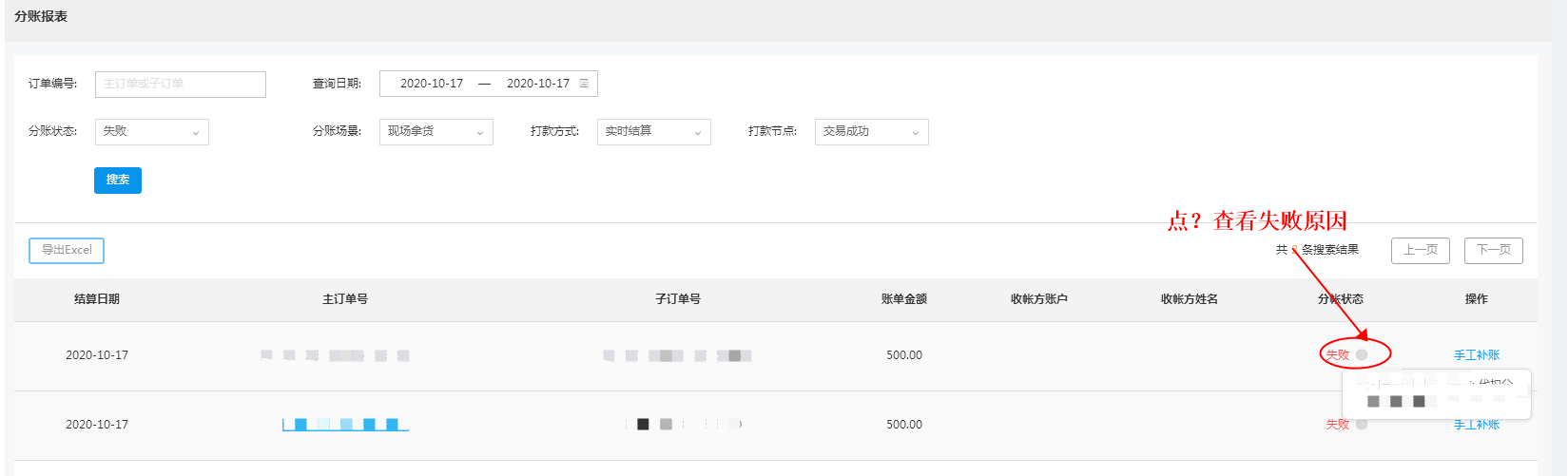Click the 账单金额 column header
The image size is (1568, 476).
pyautogui.click(x=904, y=299)
